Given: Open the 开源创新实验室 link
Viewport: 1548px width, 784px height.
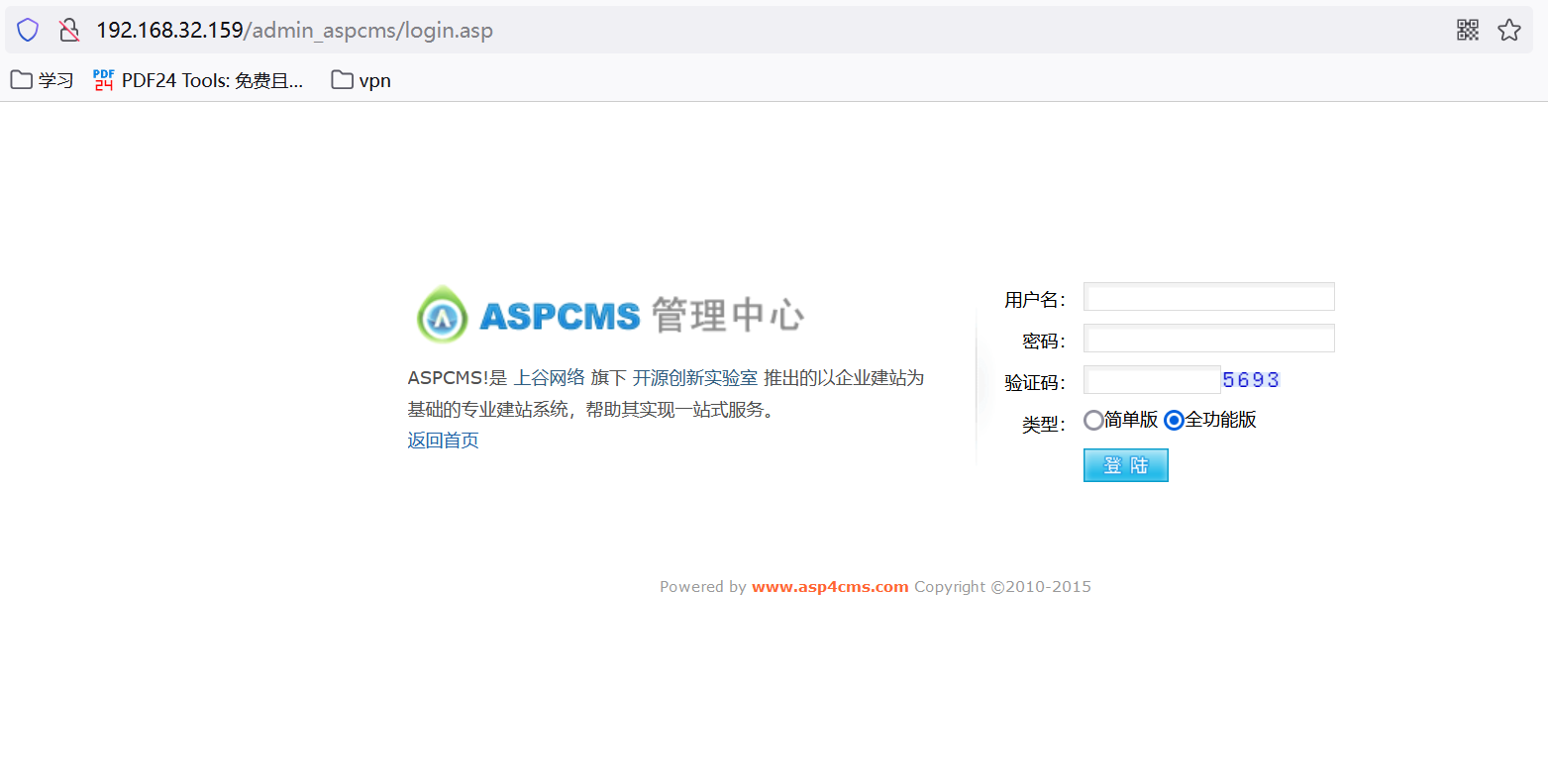Looking at the screenshot, I should coord(695,378).
